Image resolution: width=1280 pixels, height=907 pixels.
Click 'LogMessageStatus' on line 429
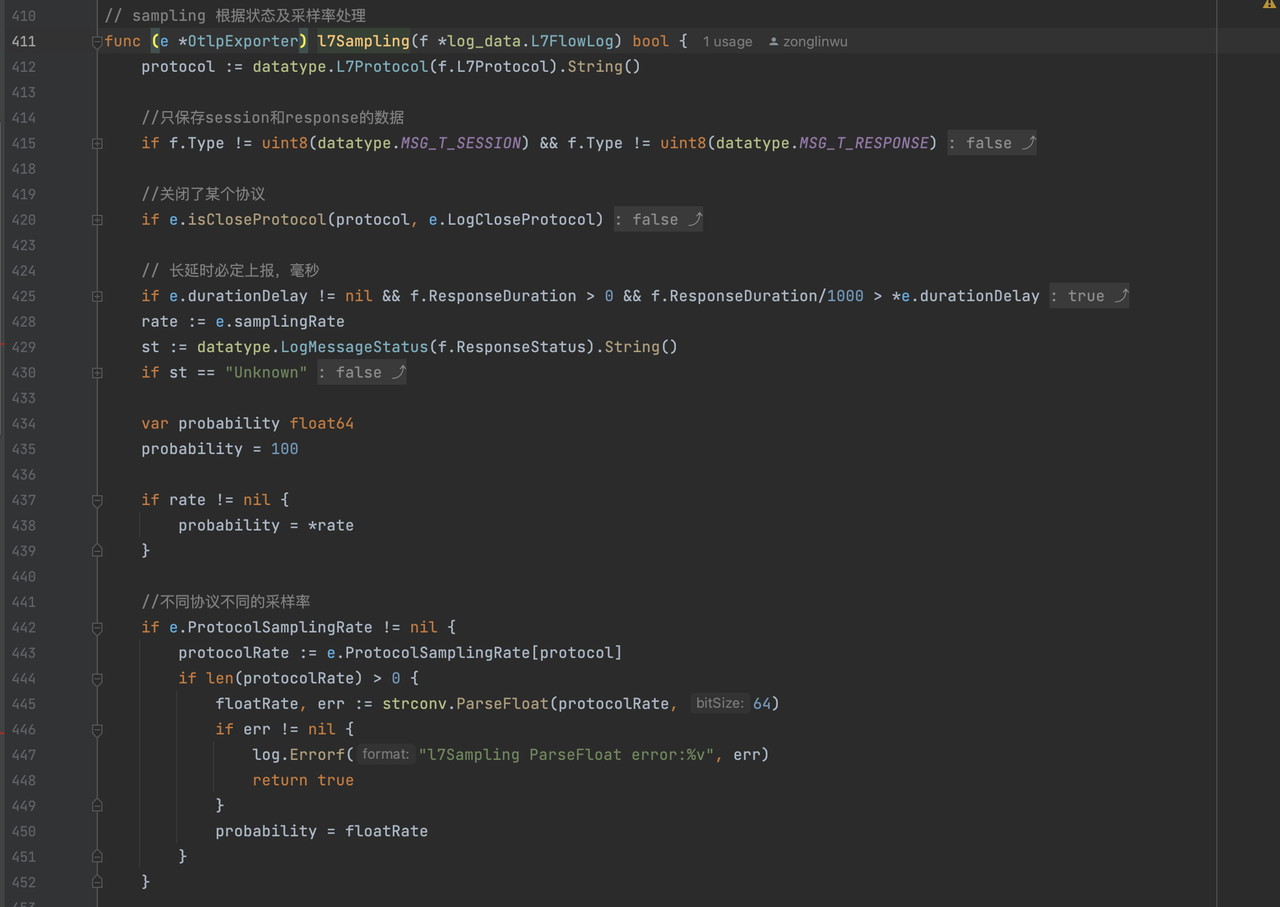point(354,347)
